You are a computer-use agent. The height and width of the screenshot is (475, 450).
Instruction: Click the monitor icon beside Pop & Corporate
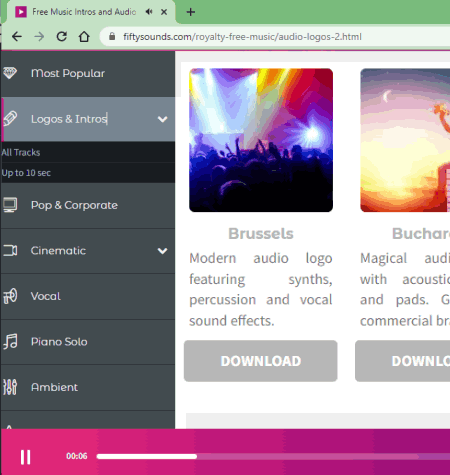[10, 205]
